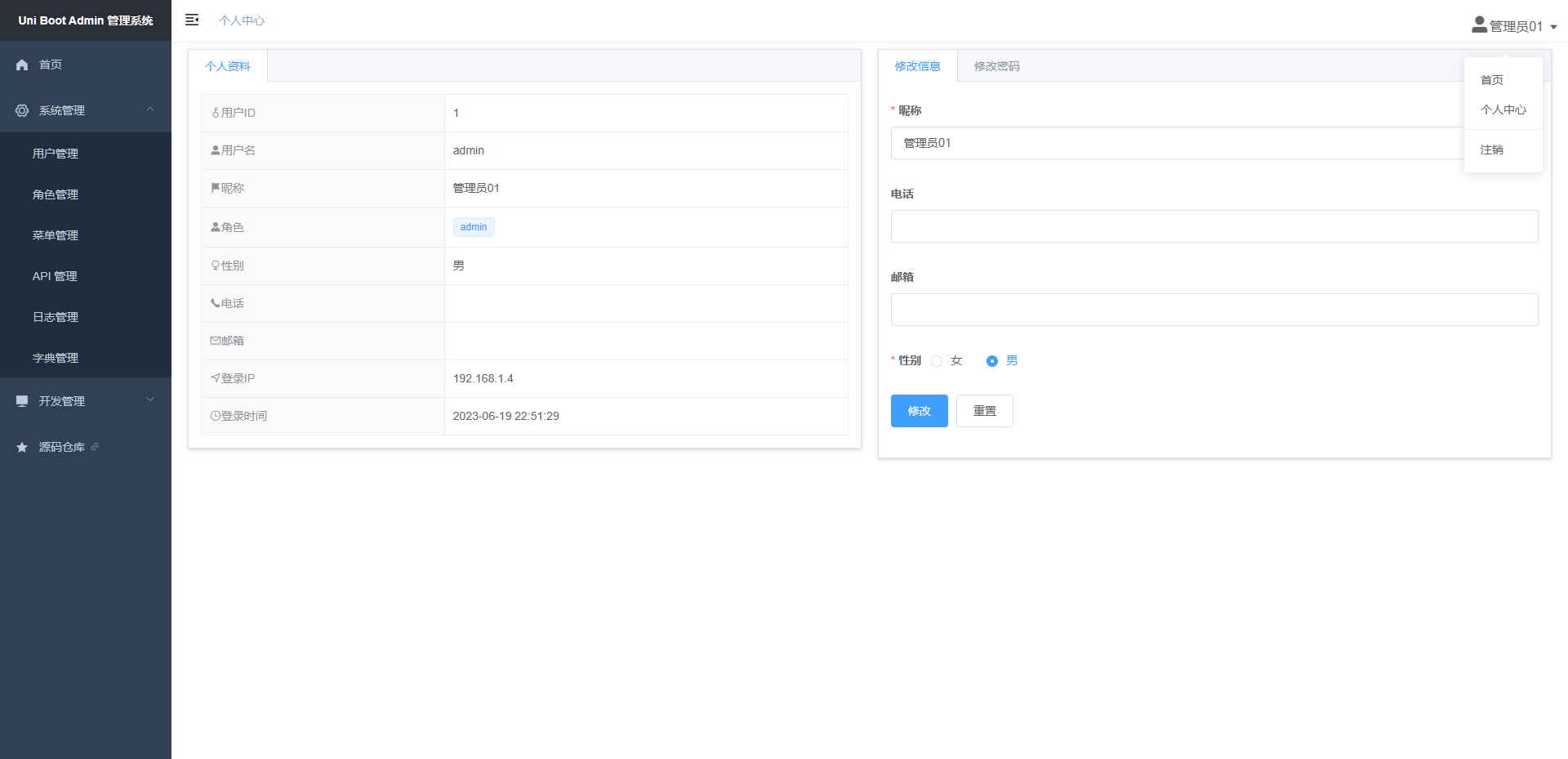Select the 男 gender radio button

[991, 361]
